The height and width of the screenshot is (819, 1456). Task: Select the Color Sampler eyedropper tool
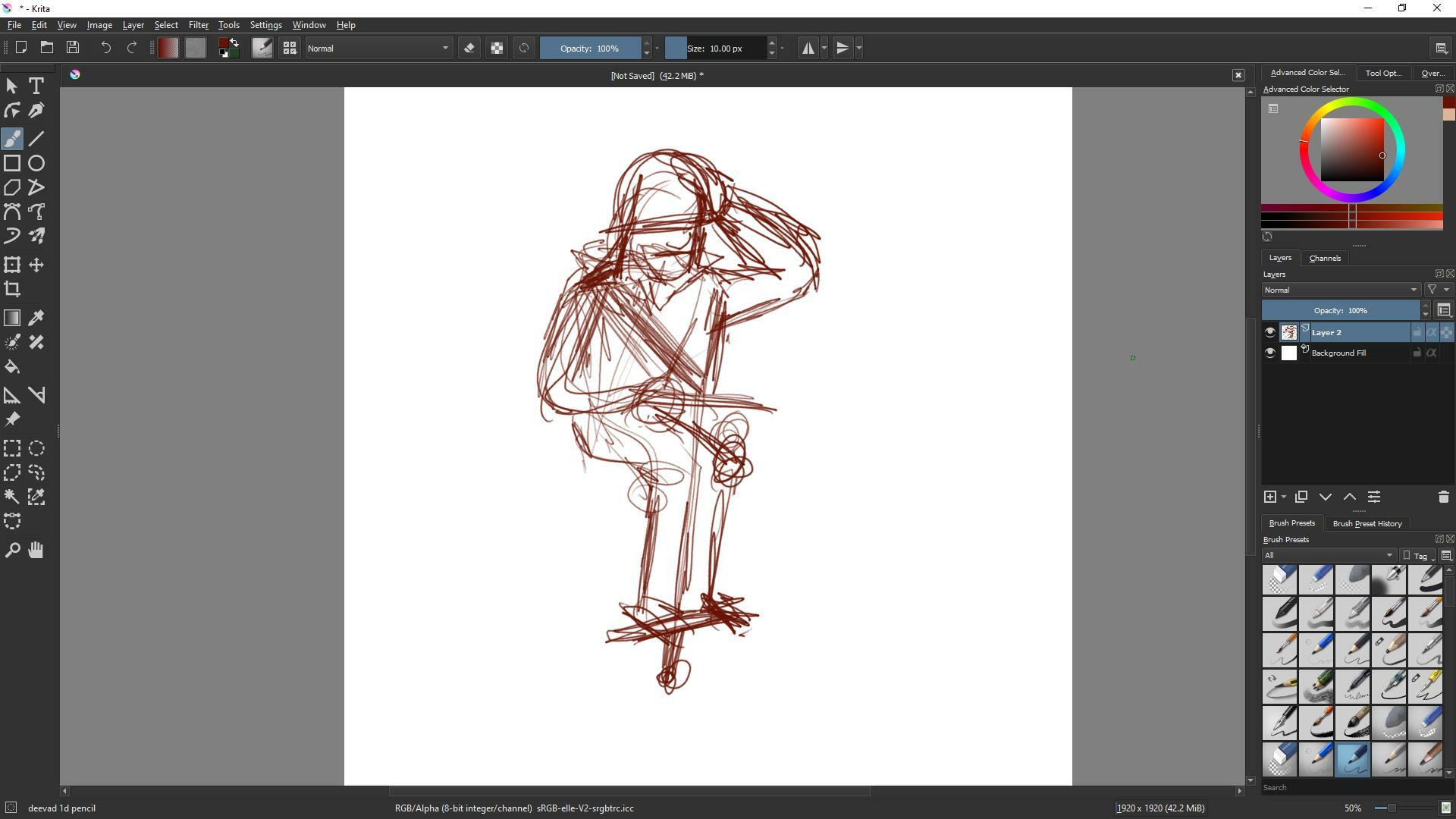36,318
